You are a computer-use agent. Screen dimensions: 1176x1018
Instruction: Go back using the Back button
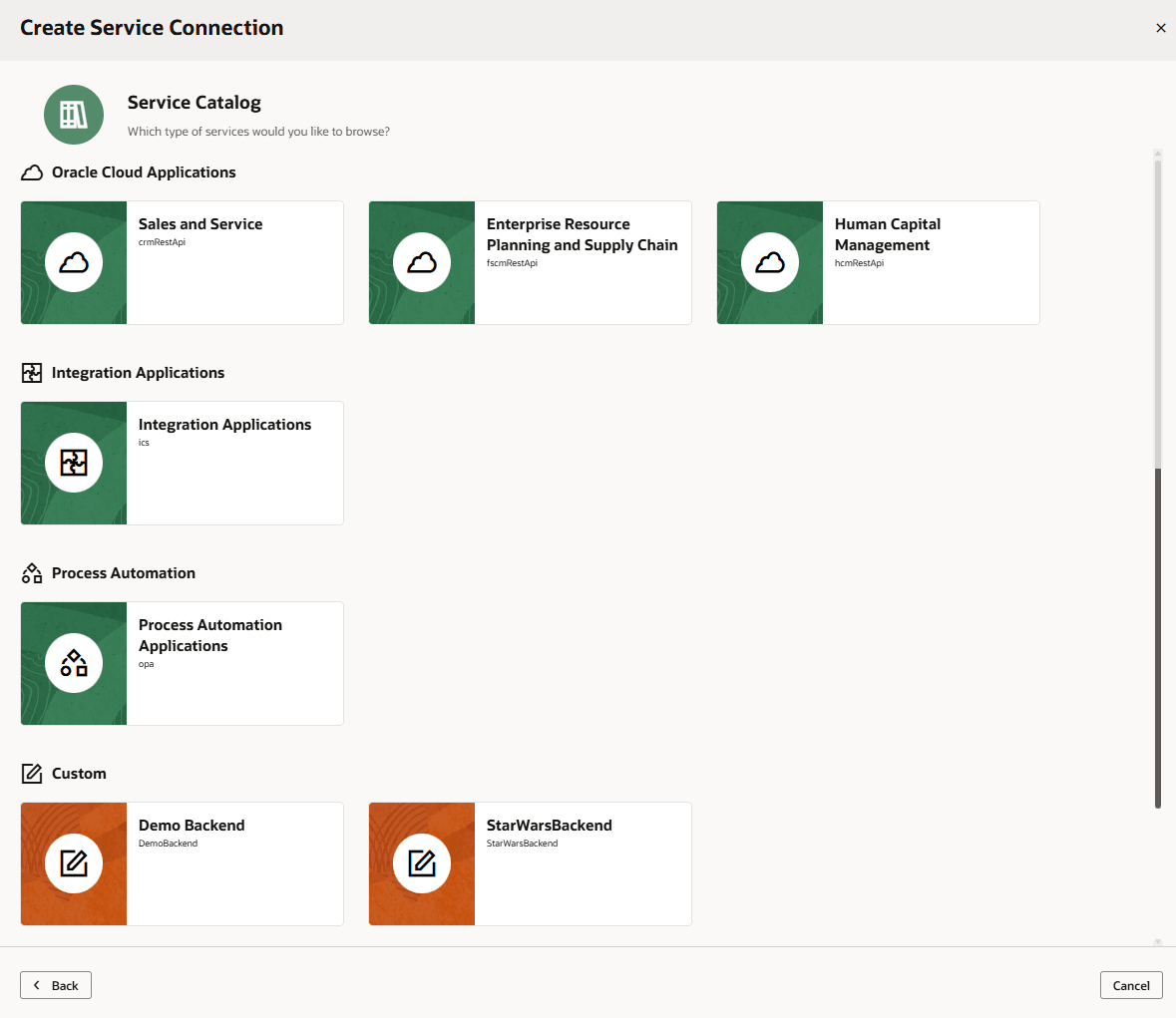pyautogui.click(x=55, y=985)
